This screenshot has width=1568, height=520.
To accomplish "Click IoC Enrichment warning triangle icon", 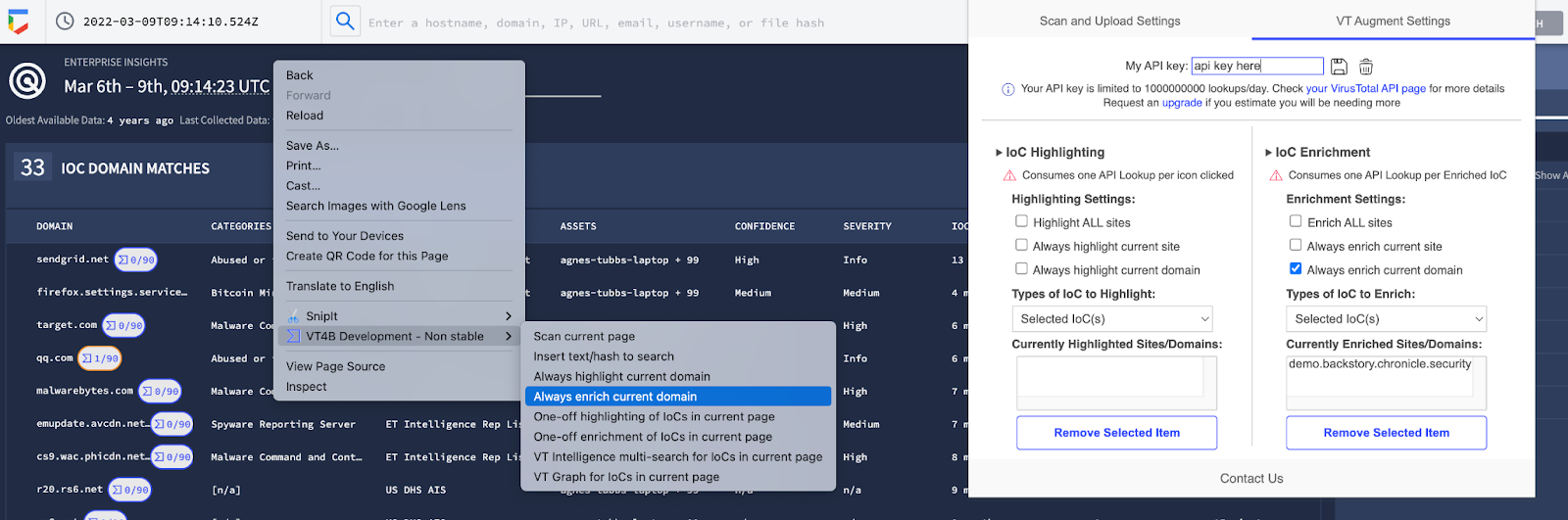I will tap(1276, 176).
